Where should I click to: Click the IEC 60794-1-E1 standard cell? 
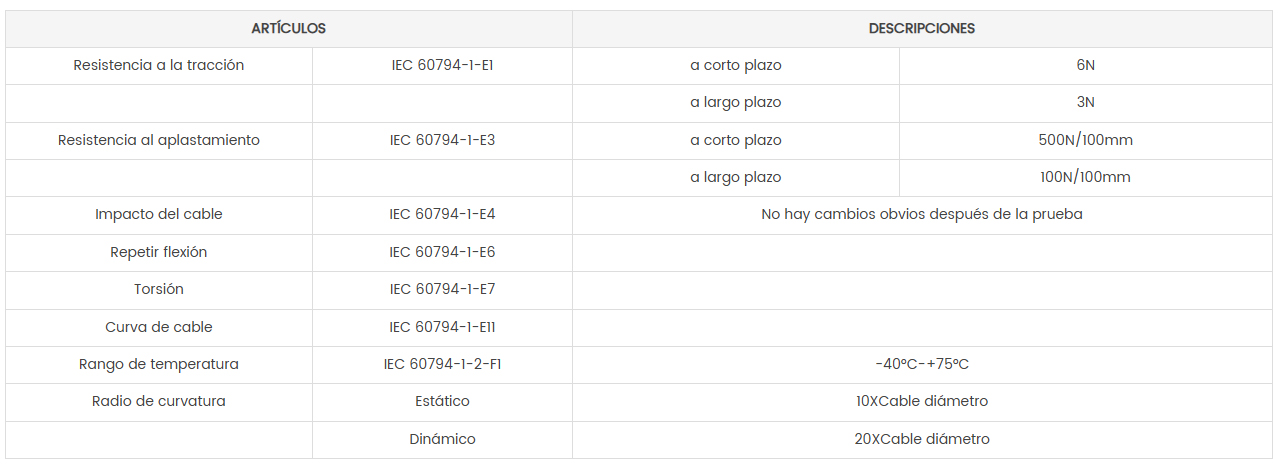coord(442,65)
